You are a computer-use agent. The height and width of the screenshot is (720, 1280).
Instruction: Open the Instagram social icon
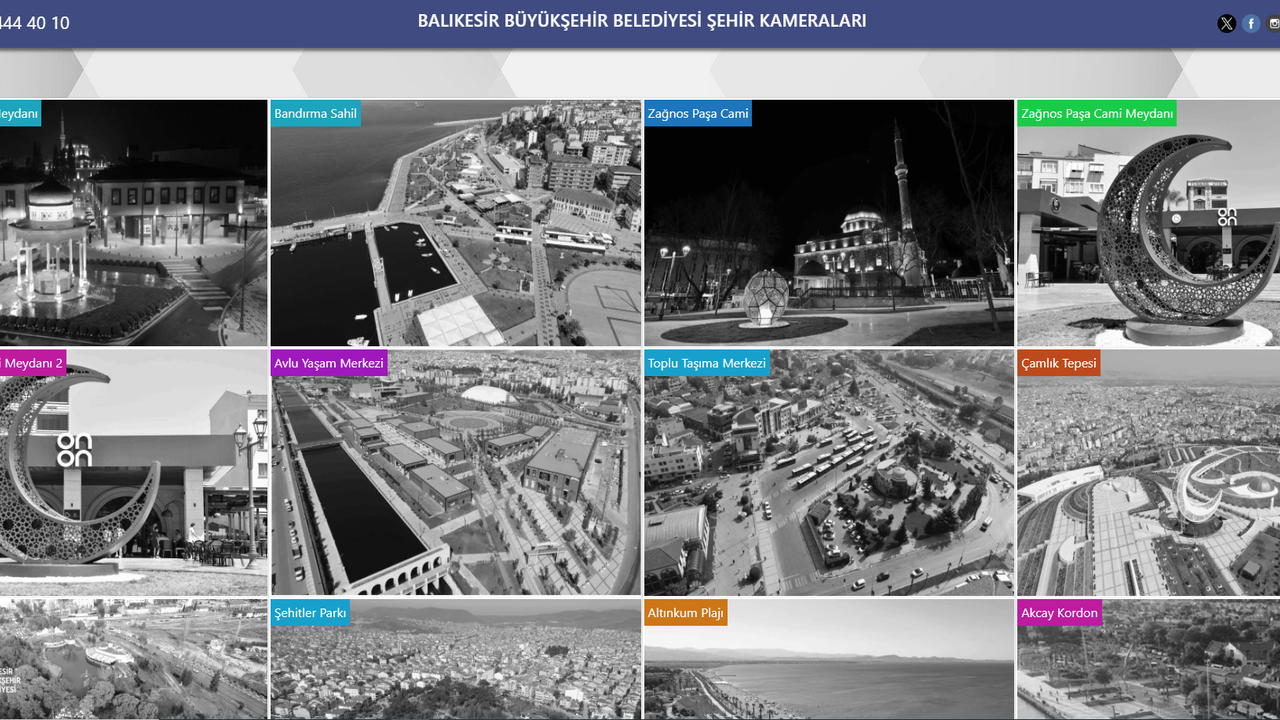[1274, 24]
